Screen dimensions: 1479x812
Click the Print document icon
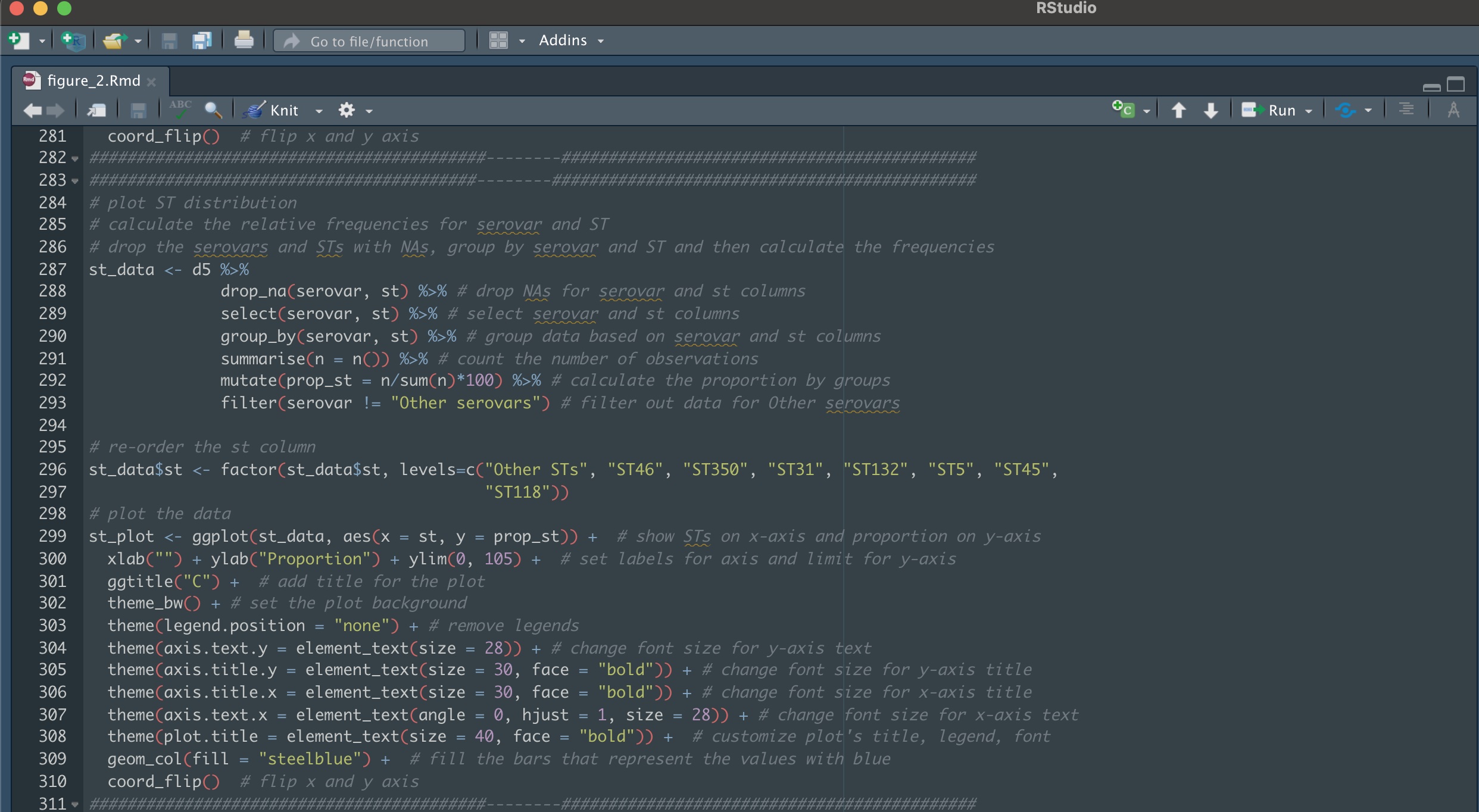tap(244, 40)
